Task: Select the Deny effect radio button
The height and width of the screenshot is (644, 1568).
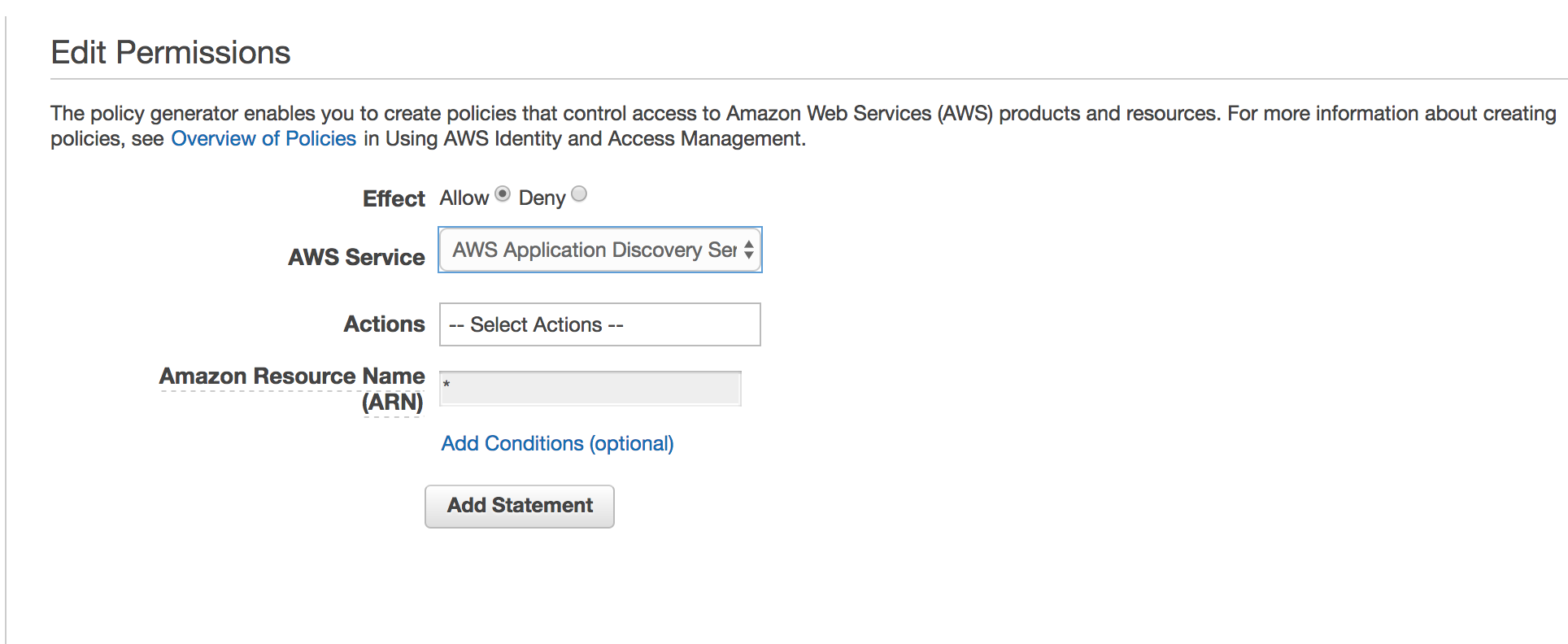Action: click(x=579, y=194)
